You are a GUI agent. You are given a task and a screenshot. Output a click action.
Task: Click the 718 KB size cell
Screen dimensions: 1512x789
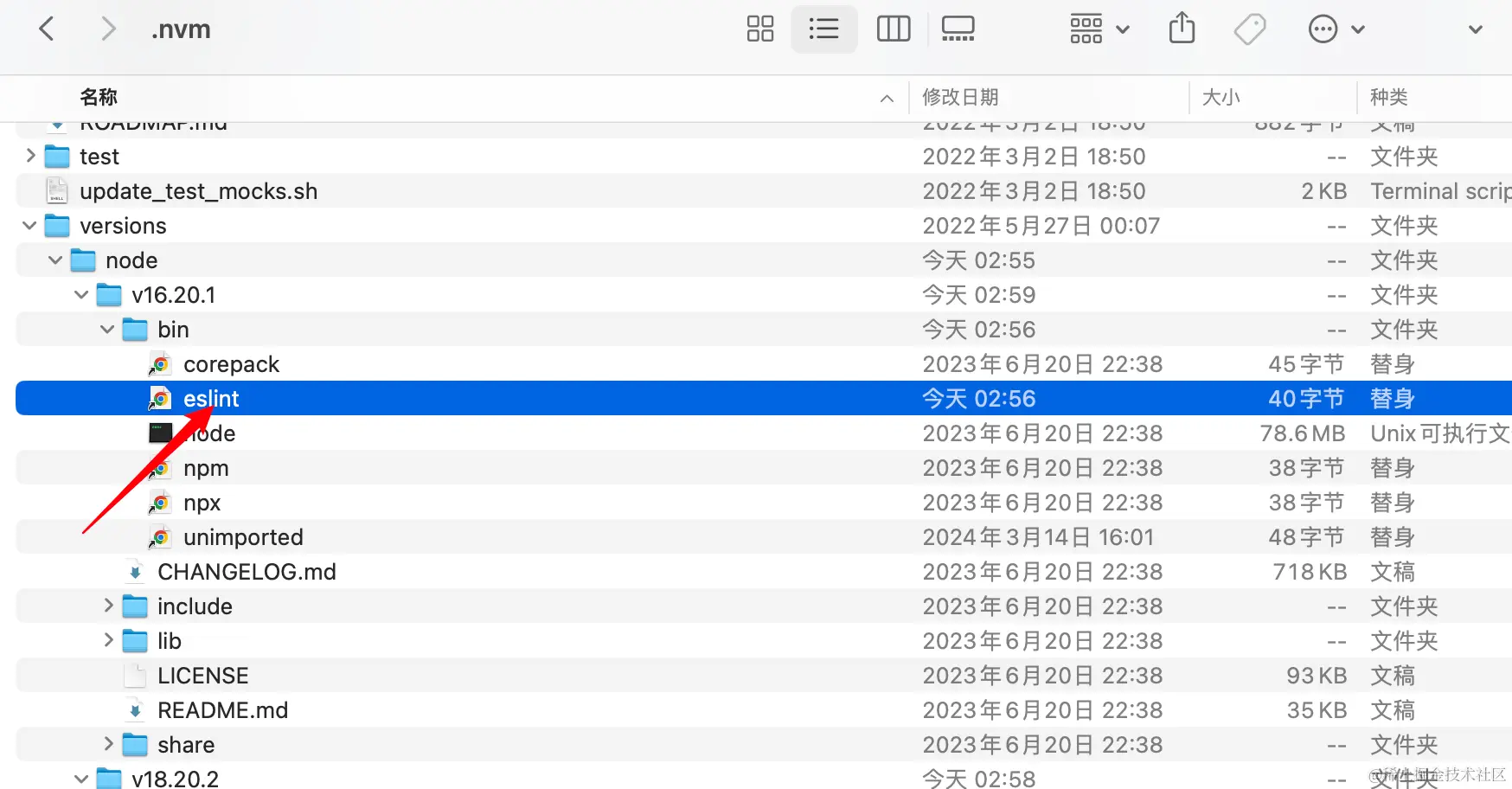coord(1310,572)
